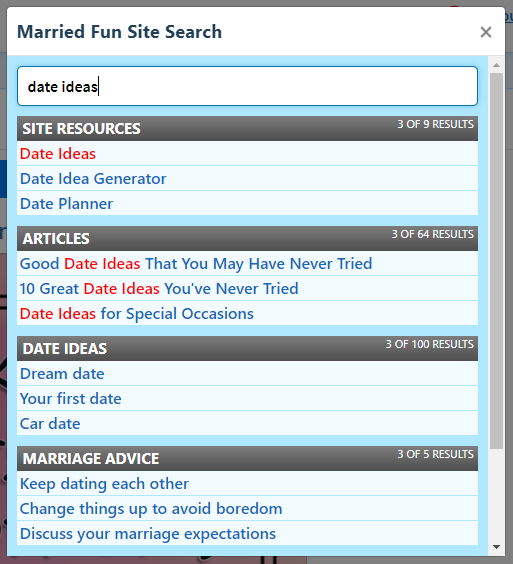Viewport: 513px width, 564px height.
Task: Focus the search box containing 'date ideas'
Action: [x=248, y=86]
